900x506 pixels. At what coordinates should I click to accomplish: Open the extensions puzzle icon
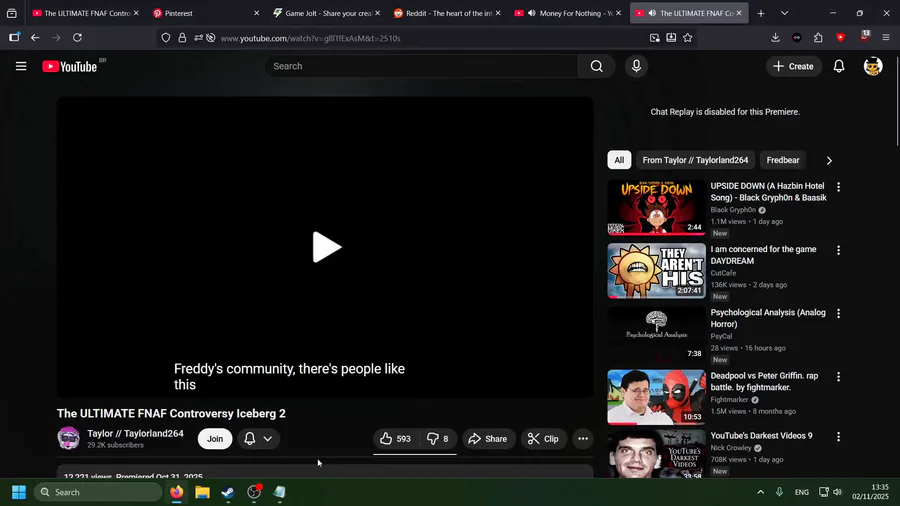point(818,38)
